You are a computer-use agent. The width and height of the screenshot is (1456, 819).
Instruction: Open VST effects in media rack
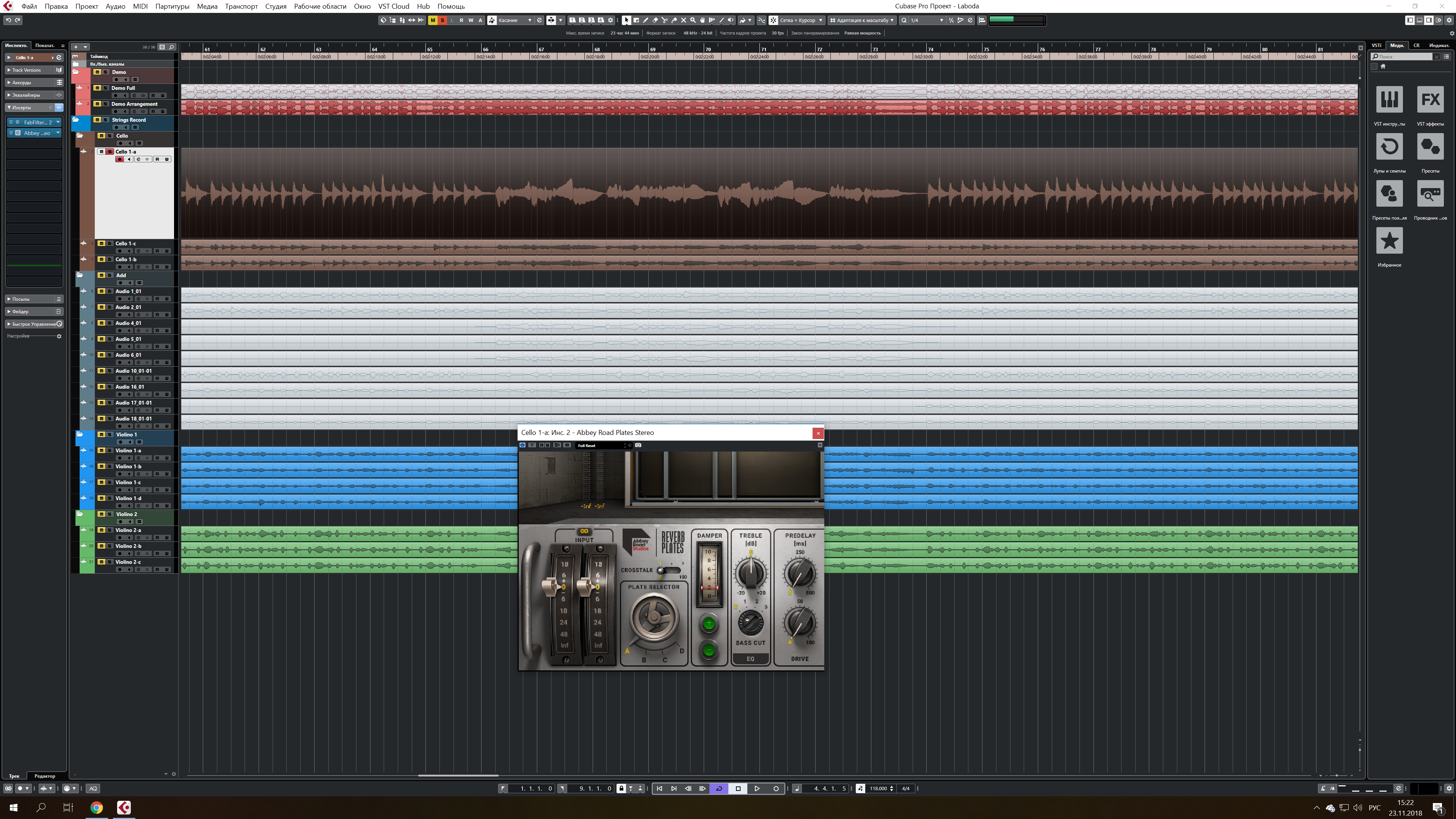pos(1430,100)
